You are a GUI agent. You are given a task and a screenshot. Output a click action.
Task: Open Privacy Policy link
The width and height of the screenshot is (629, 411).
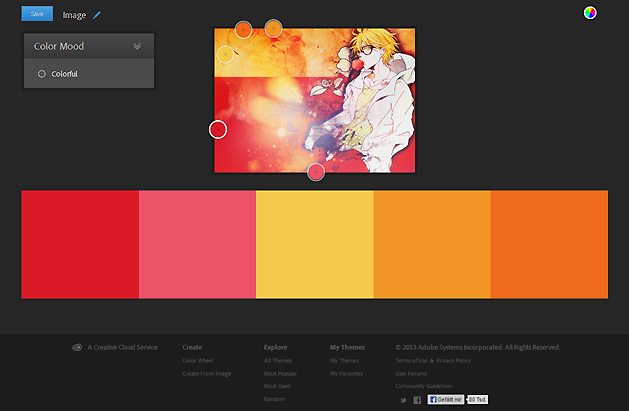click(x=453, y=360)
